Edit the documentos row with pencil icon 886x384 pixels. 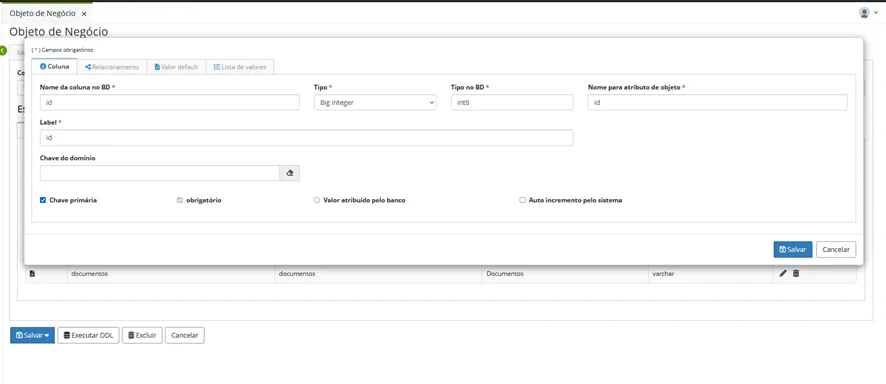tap(783, 273)
